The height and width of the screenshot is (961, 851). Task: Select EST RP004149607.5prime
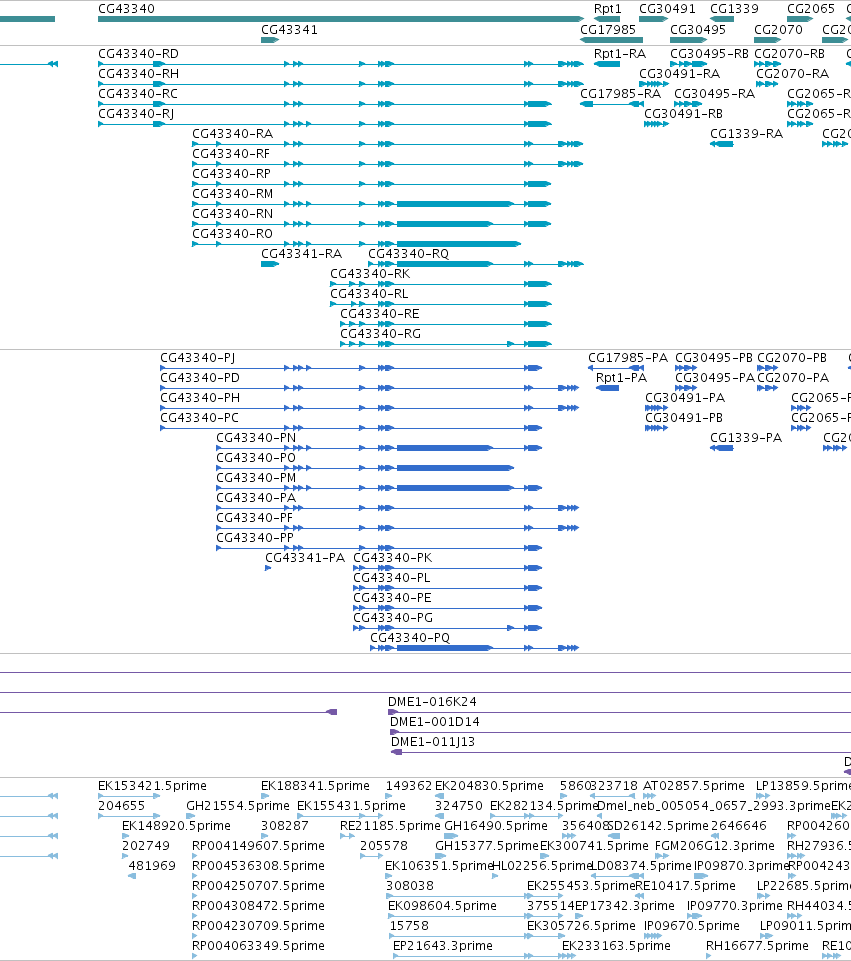[258, 846]
